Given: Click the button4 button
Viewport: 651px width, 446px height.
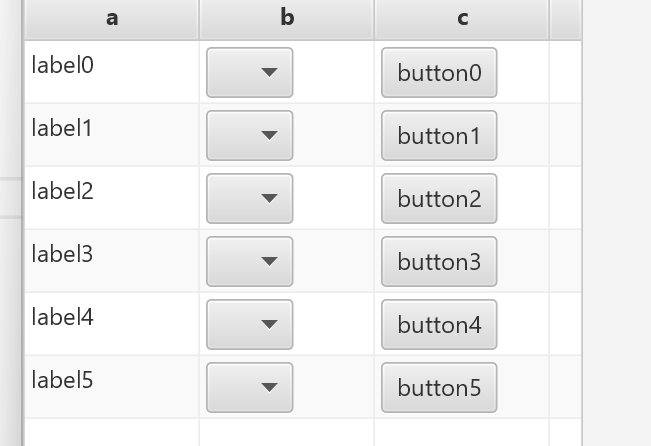Looking at the screenshot, I should [439, 325].
